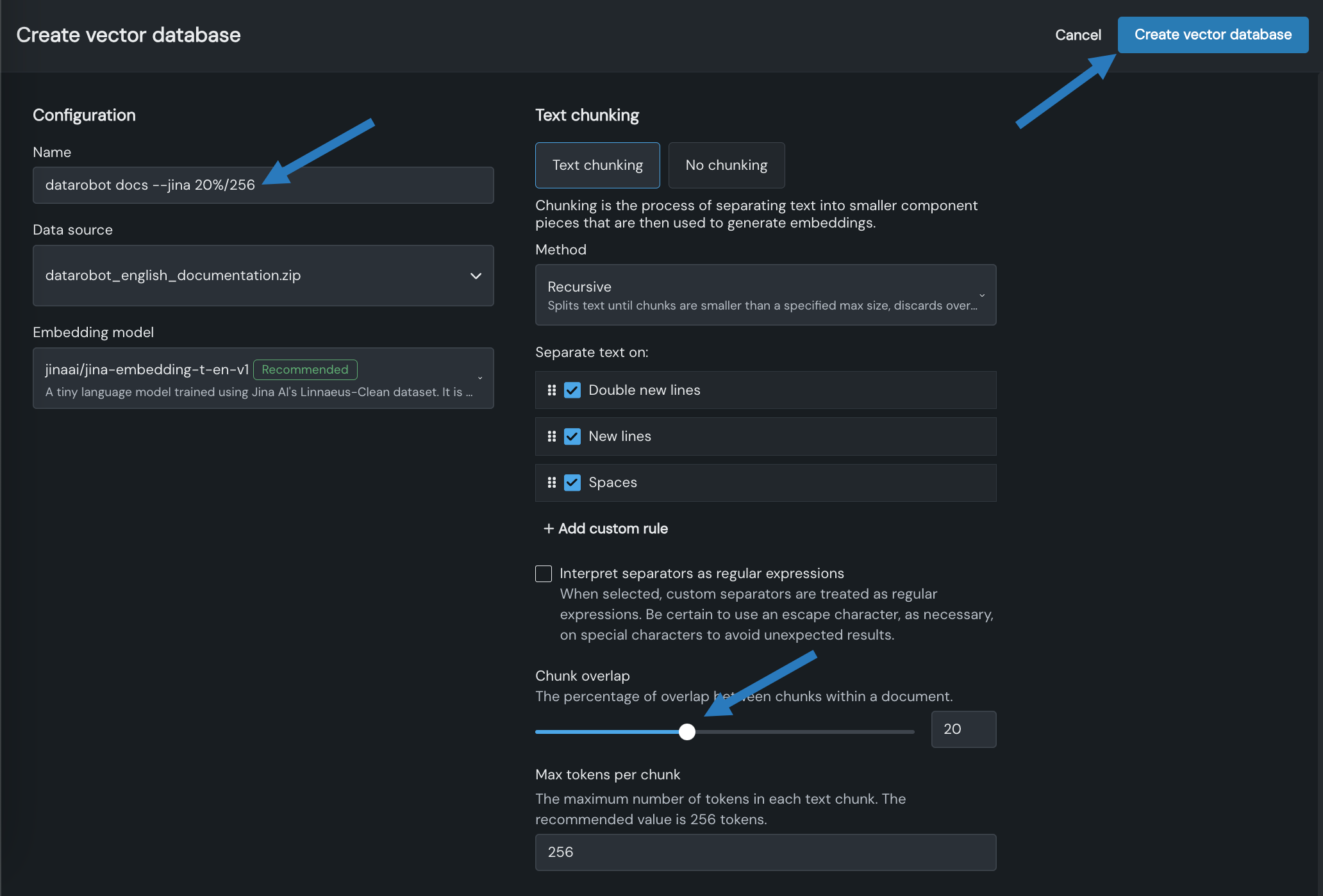Click the Max tokens per chunk field
The width and height of the screenshot is (1323, 896).
[765, 852]
